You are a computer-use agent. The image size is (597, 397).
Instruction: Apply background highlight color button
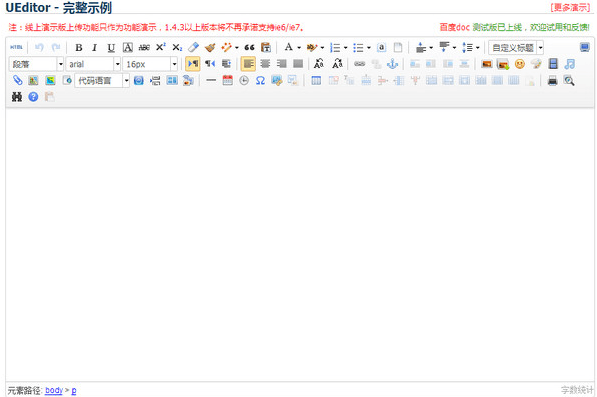312,47
